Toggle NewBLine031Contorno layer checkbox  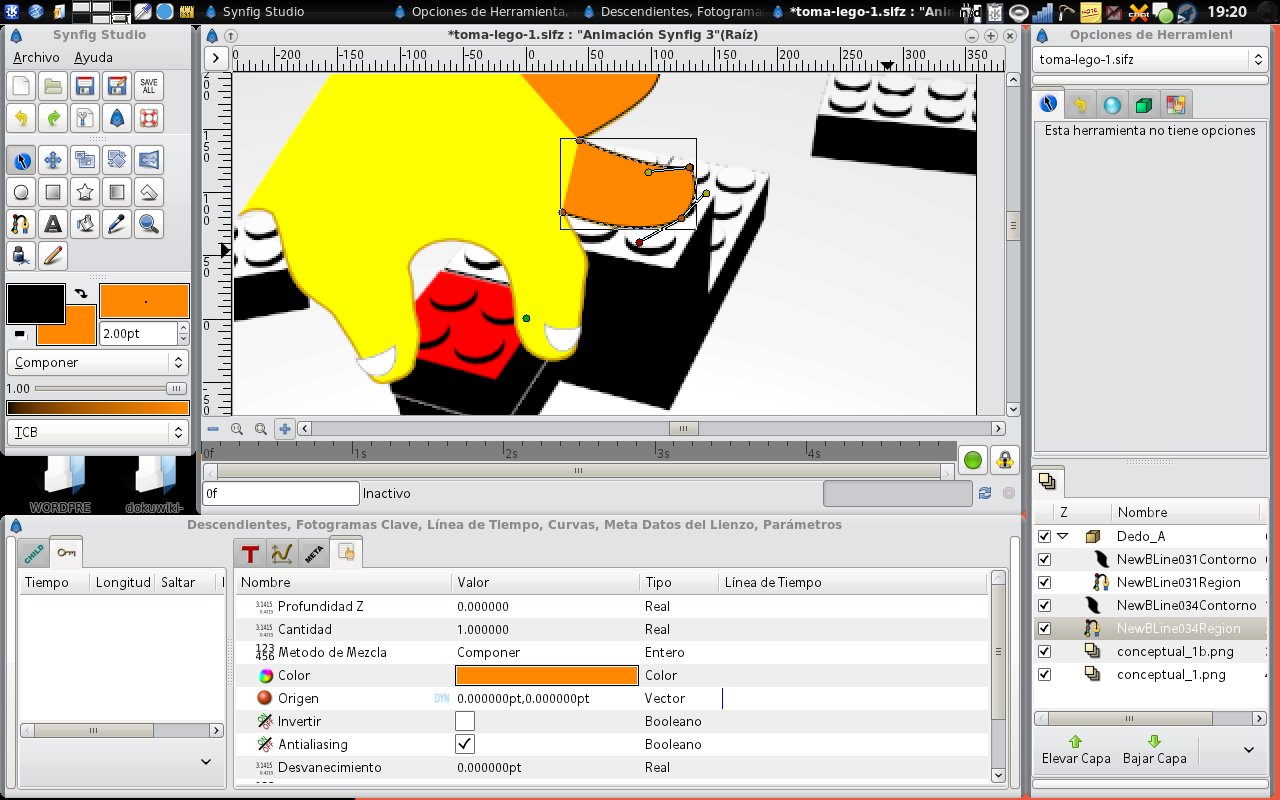pyautogui.click(x=1045, y=559)
